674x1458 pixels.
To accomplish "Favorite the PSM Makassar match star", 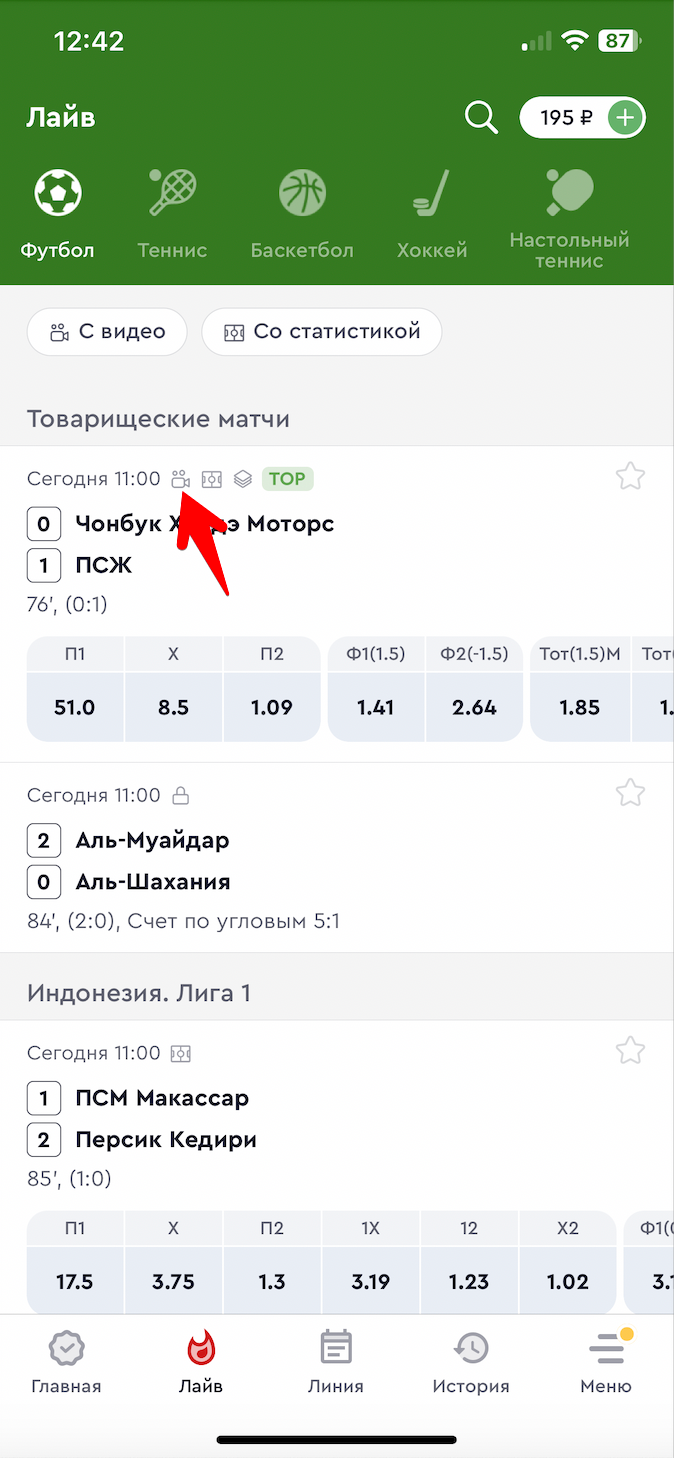I will tap(630, 1050).
